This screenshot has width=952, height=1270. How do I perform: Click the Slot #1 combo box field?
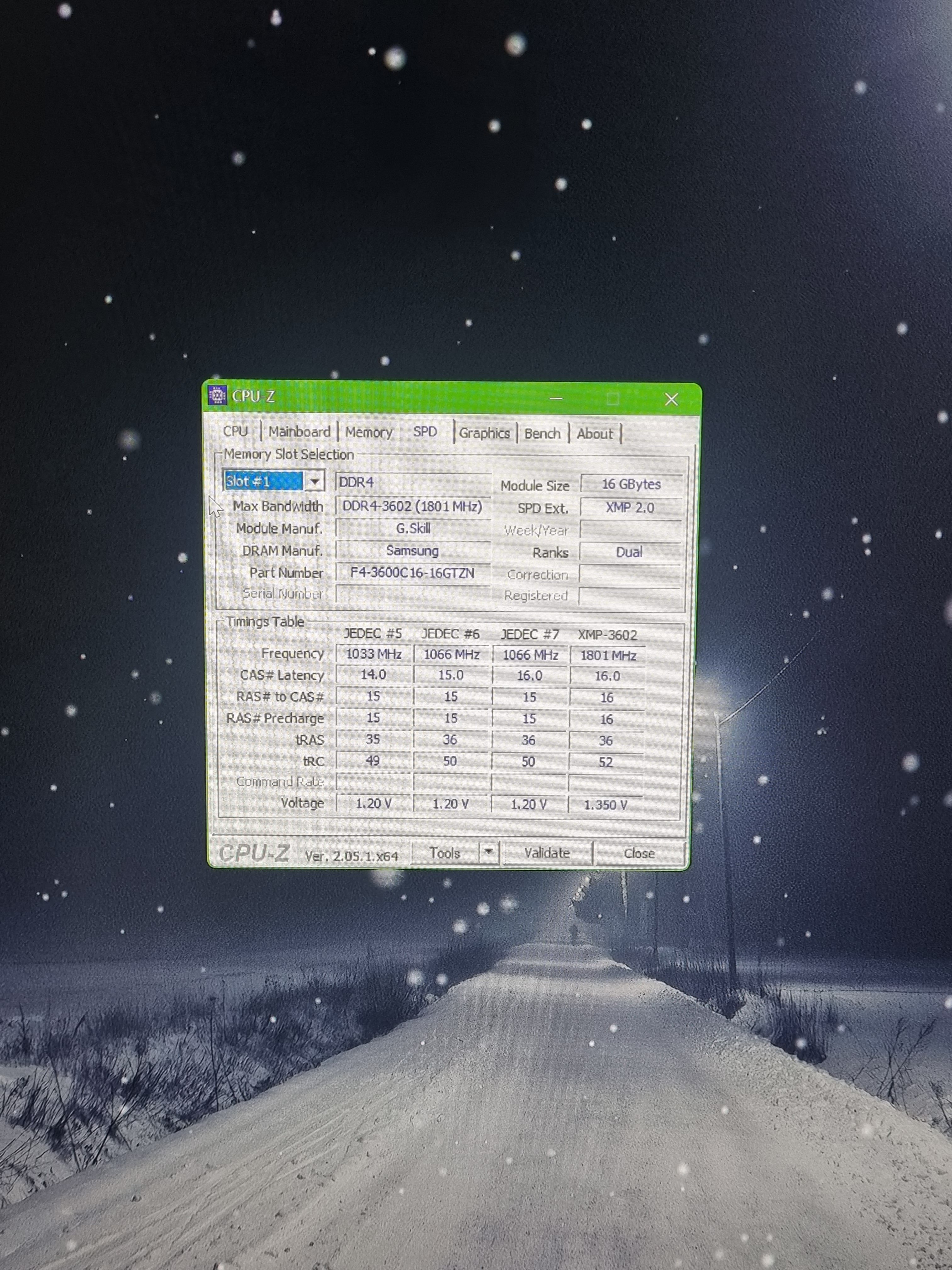(x=263, y=481)
